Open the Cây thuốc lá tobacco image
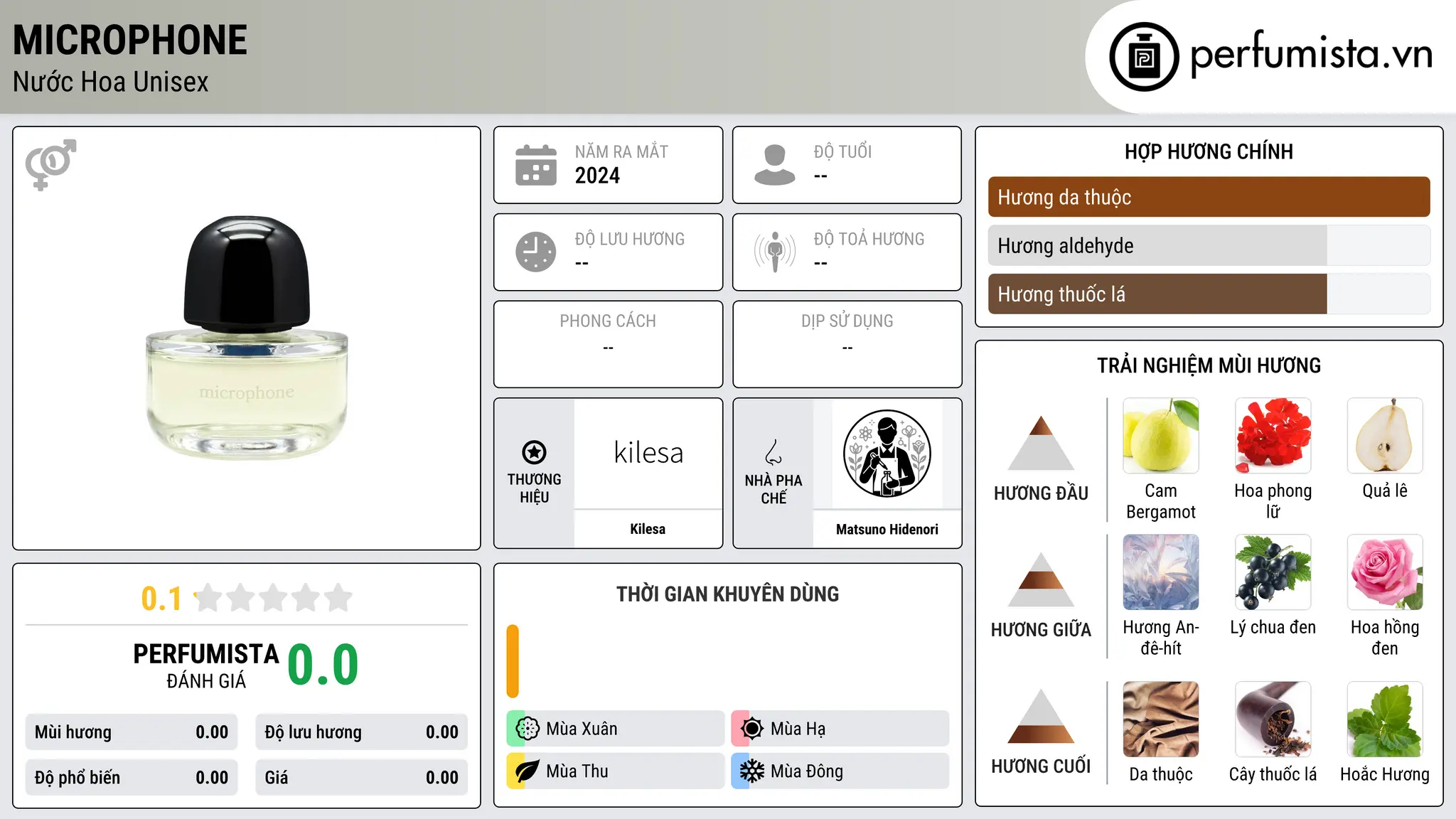The height and width of the screenshot is (819, 1456). coord(1273,719)
